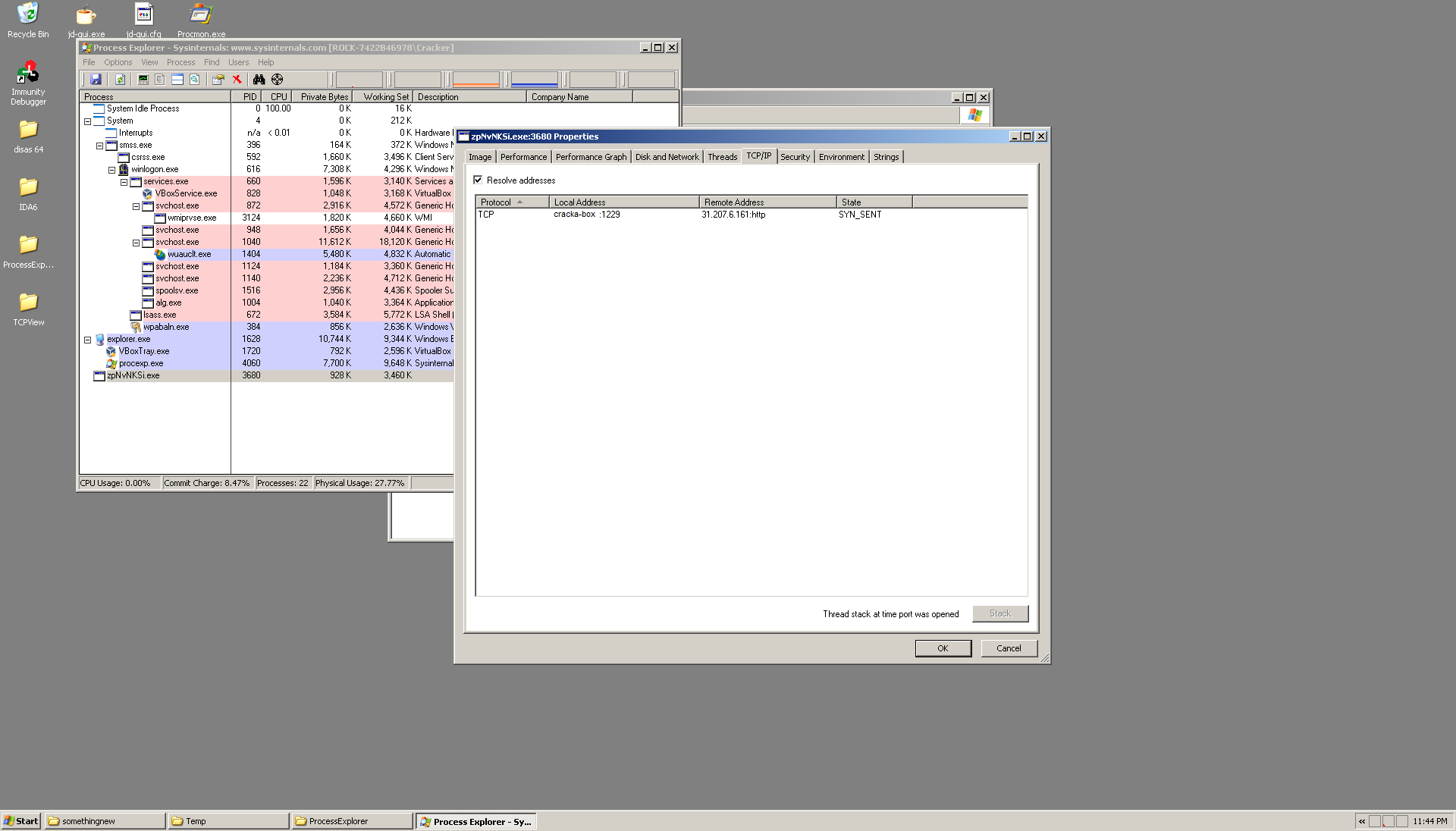The width and height of the screenshot is (1456, 831).
Task: Collapse the System process tree node
Action: coord(87,121)
